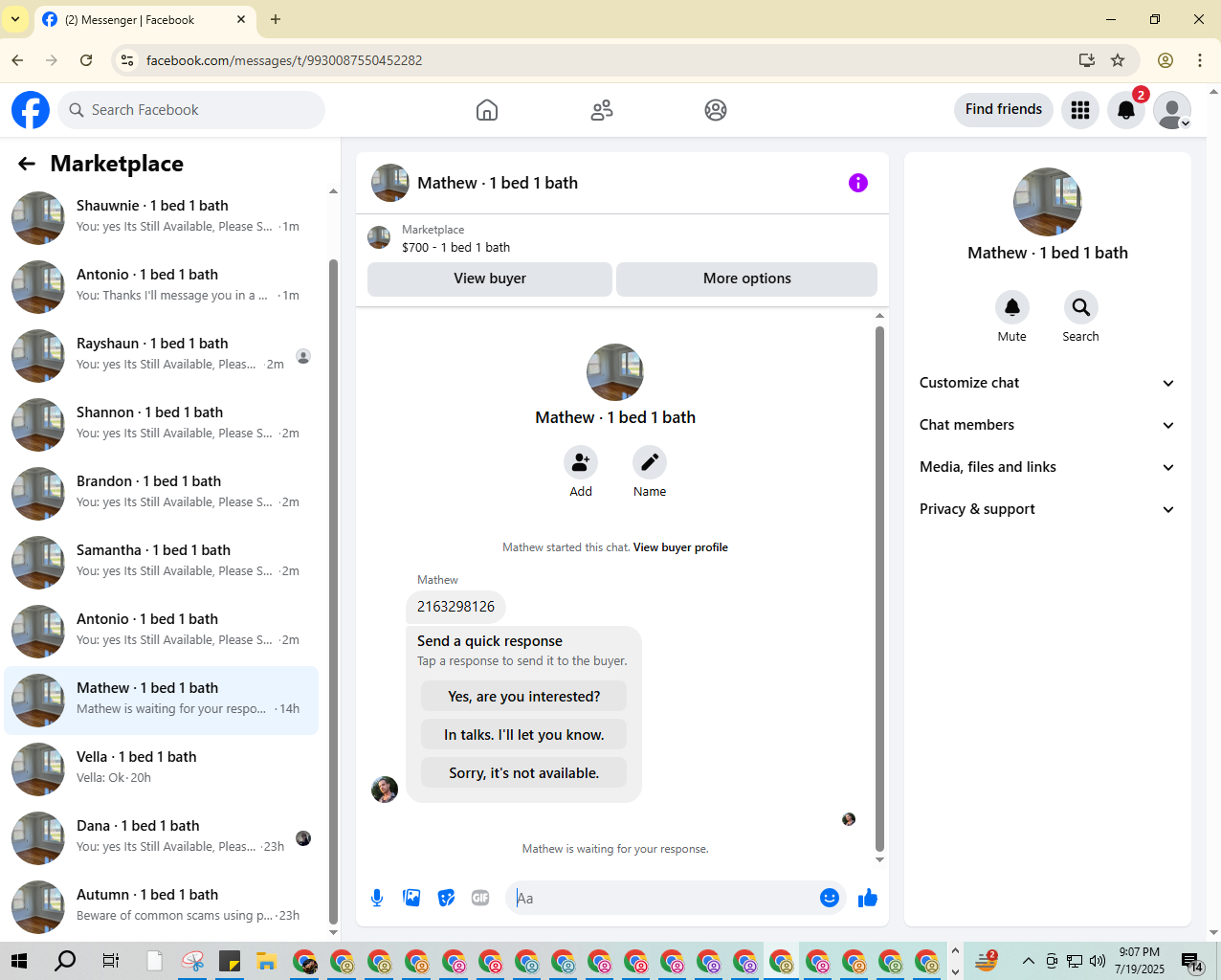Image resolution: width=1221 pixels, height=980 pixels.
Task: Go back using the Marketplace arrow
Action: tap(27, 164)
